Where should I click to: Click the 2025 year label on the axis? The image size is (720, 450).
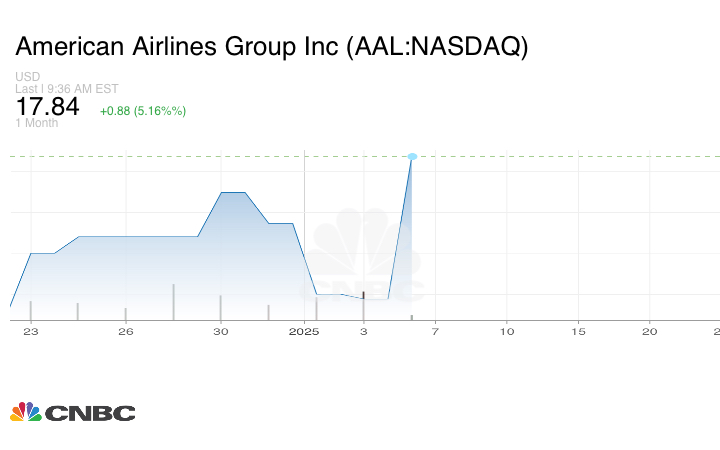pos(303,331)
